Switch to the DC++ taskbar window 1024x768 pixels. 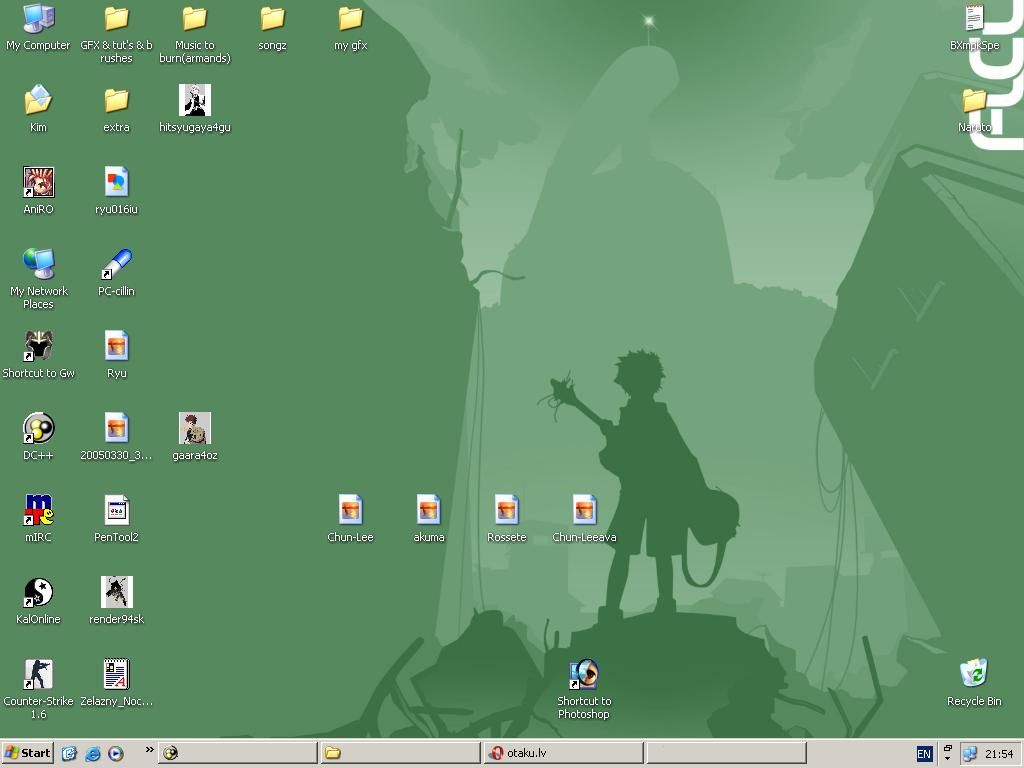[x=238, y=753]
